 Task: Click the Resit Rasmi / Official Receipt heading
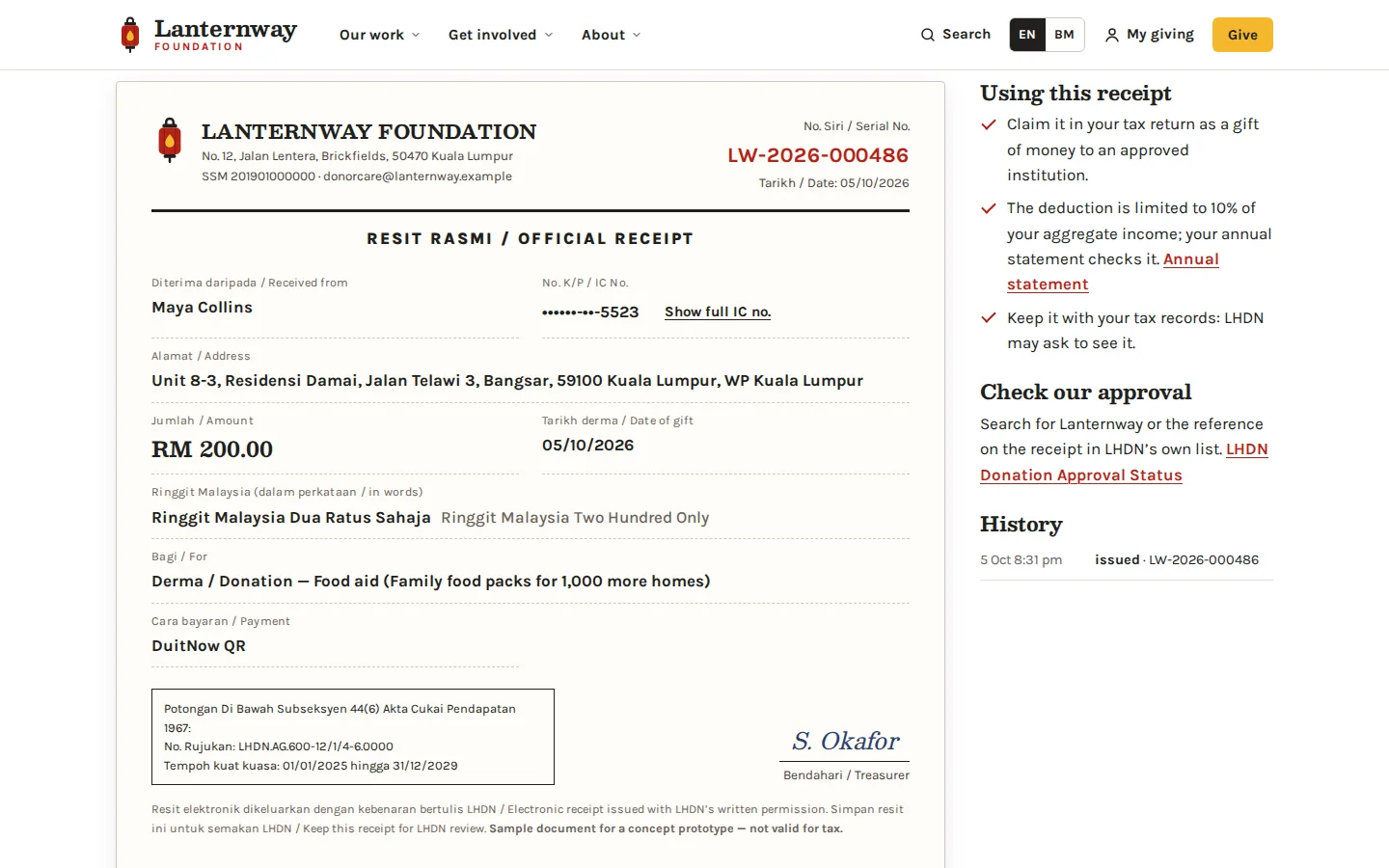tap(531, 239)
